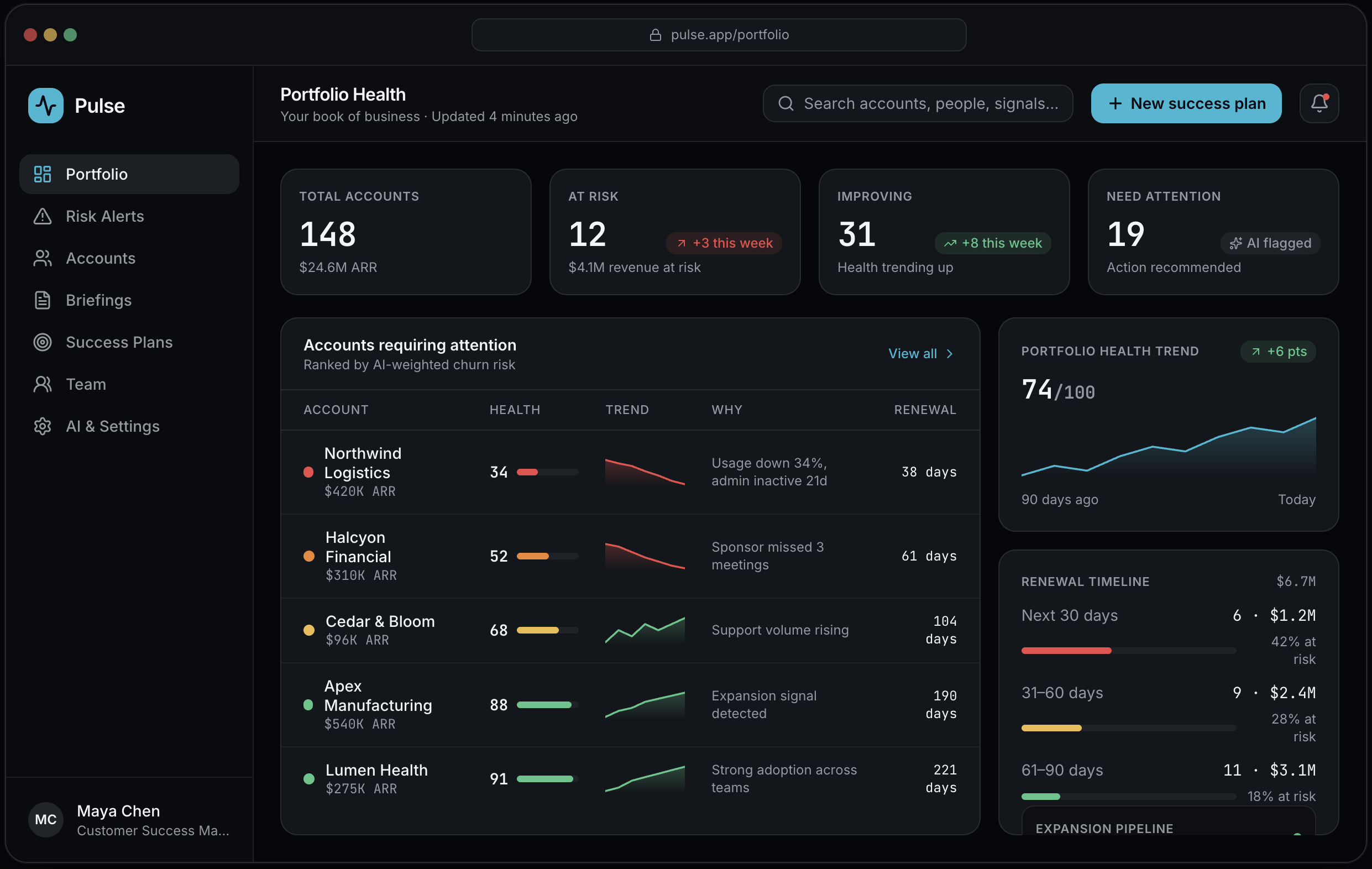Screen dimensions: 1372x869
Task: Click the View all chevron arrow
Action: (950, 354)
